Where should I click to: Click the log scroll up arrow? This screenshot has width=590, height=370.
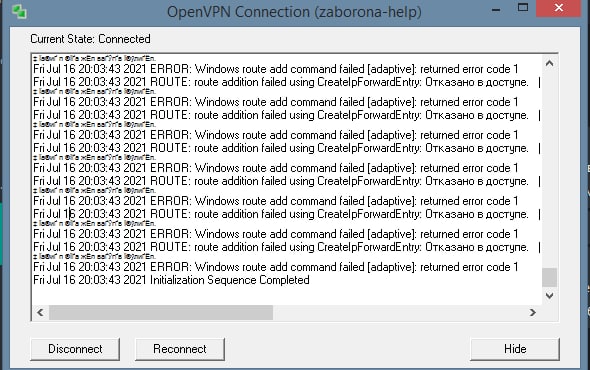549,63
